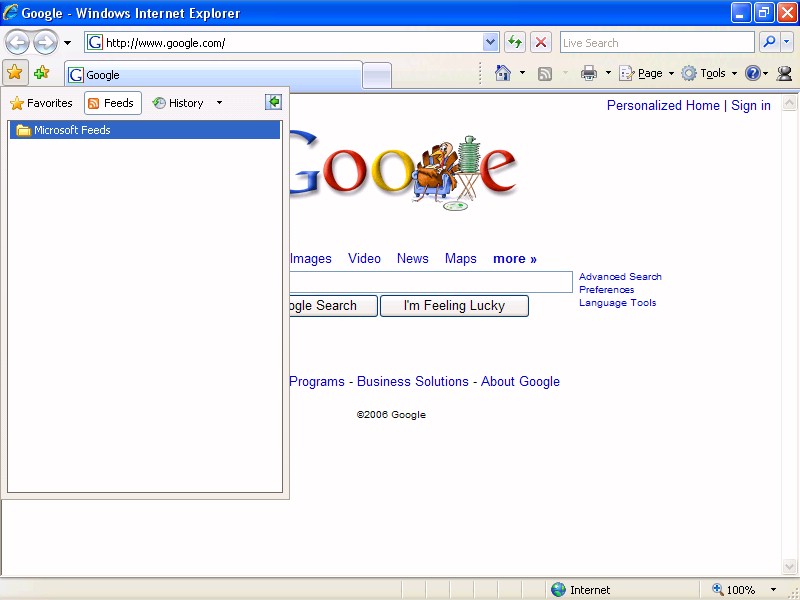Open the Page menu
800x600 pixels.
[646, 73]
